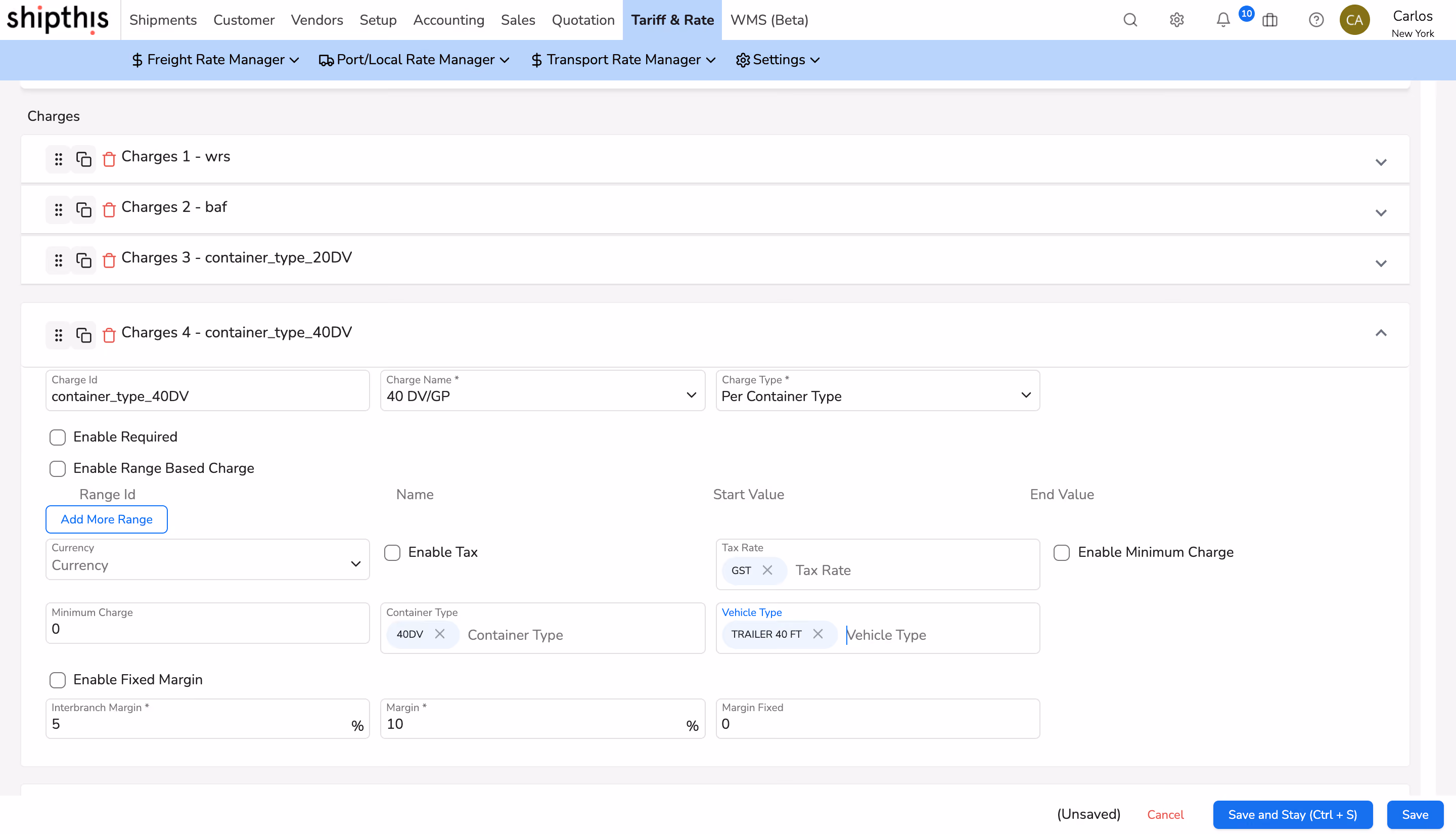
Task: Go to the Quotation menu
Action: [x=583, y=20]
